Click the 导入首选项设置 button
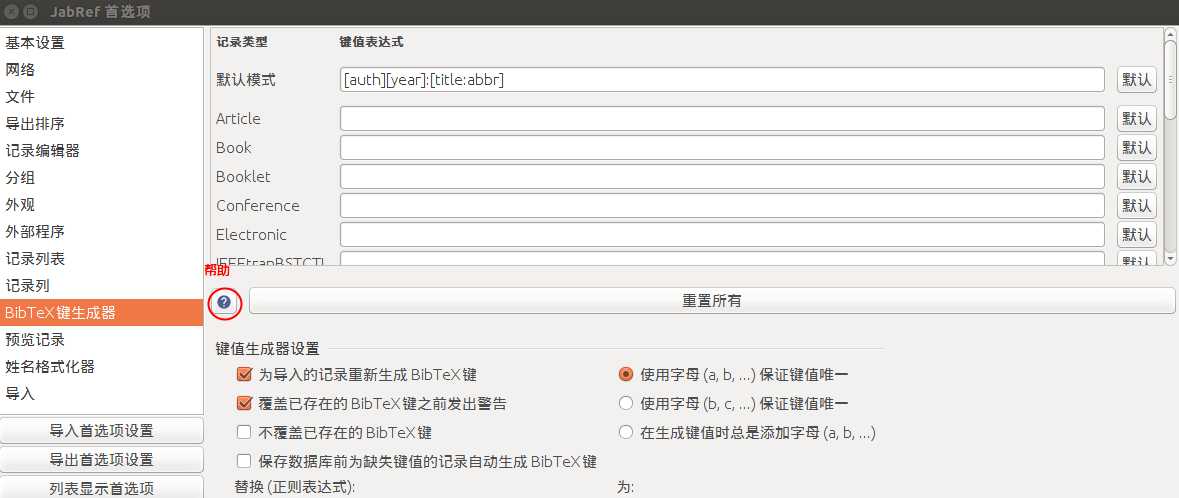 click(102, 431)
